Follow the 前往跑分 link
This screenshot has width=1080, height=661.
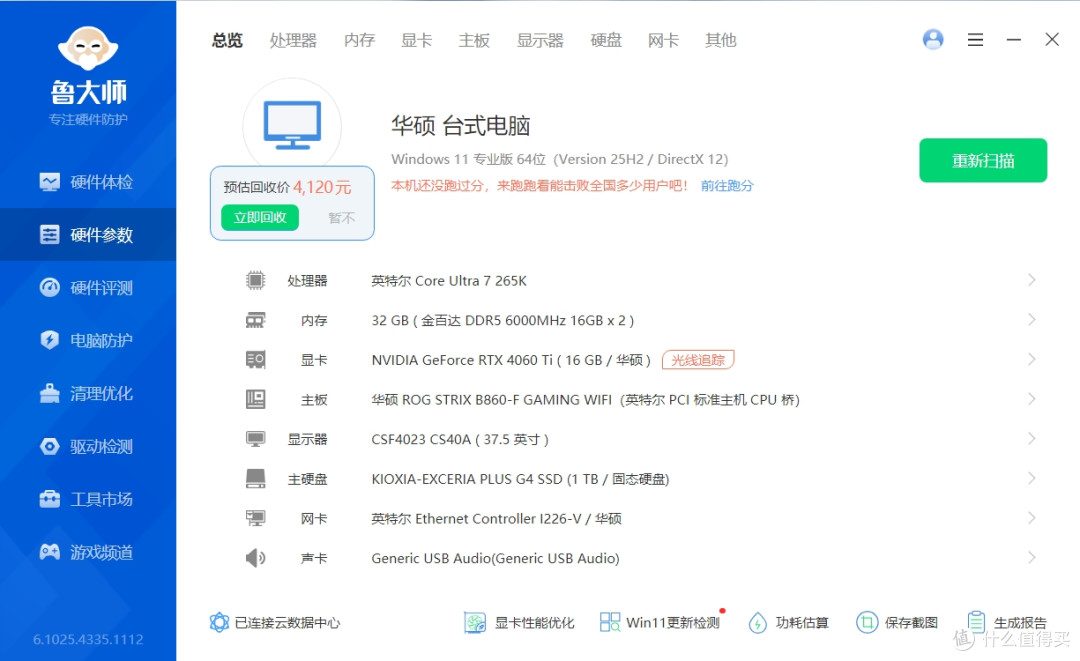(727, 186)
